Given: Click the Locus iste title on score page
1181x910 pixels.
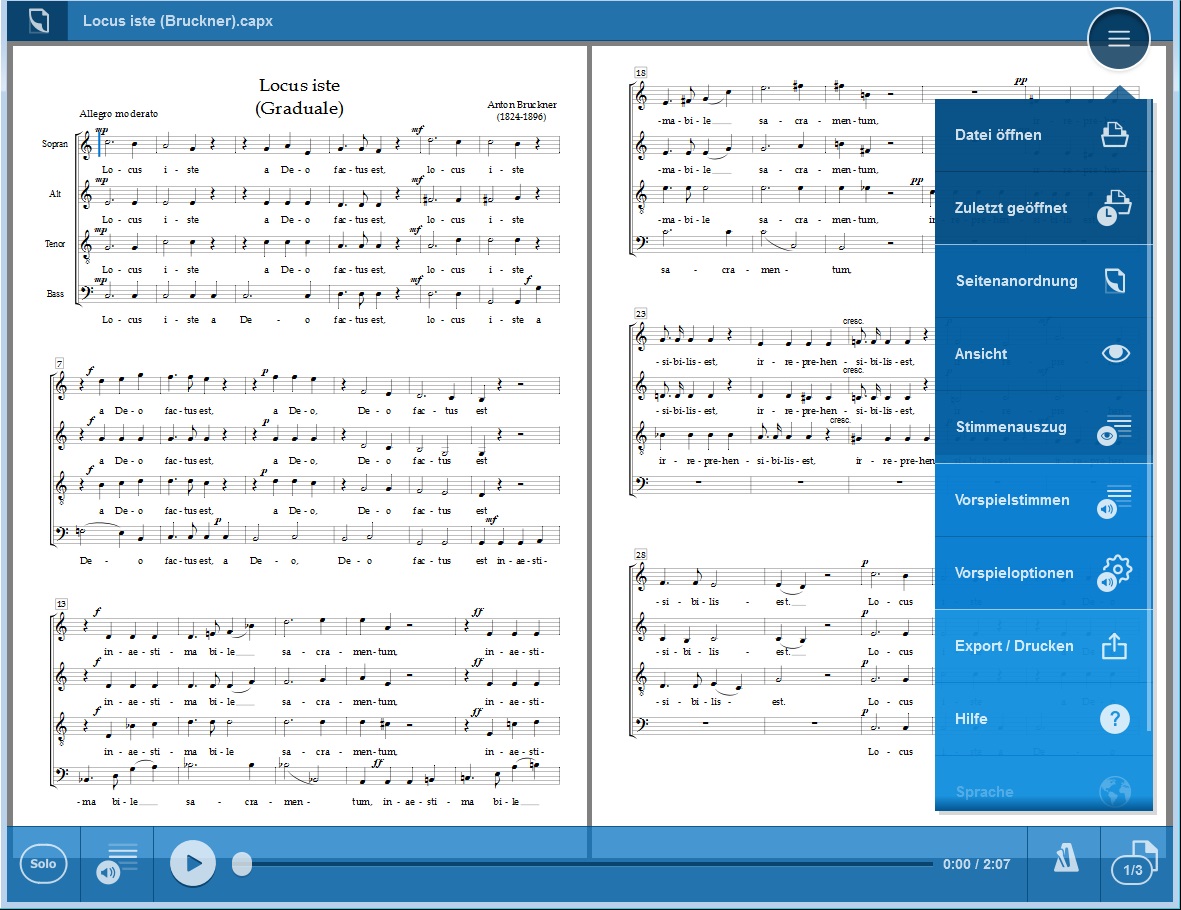Looking at the screenshot, I should pos(299,86).
